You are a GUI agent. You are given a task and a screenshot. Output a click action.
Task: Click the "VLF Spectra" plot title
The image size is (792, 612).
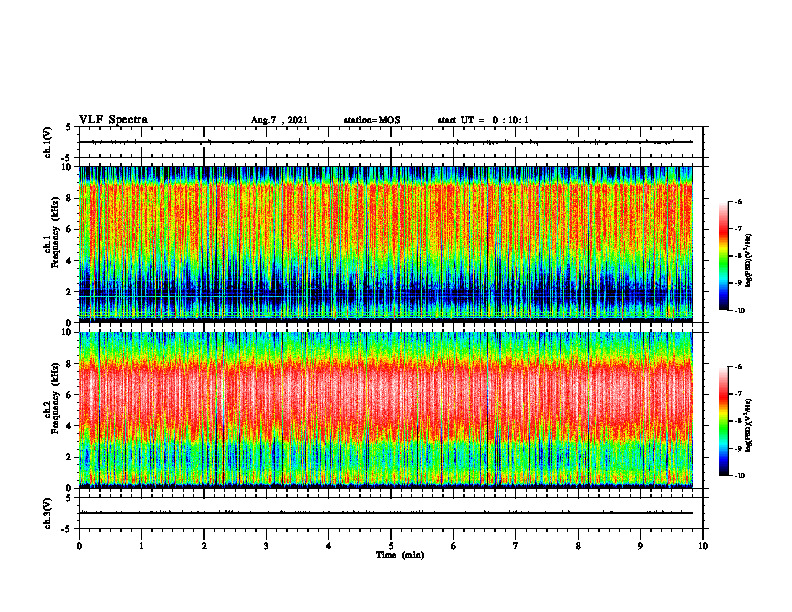point(113,120)
